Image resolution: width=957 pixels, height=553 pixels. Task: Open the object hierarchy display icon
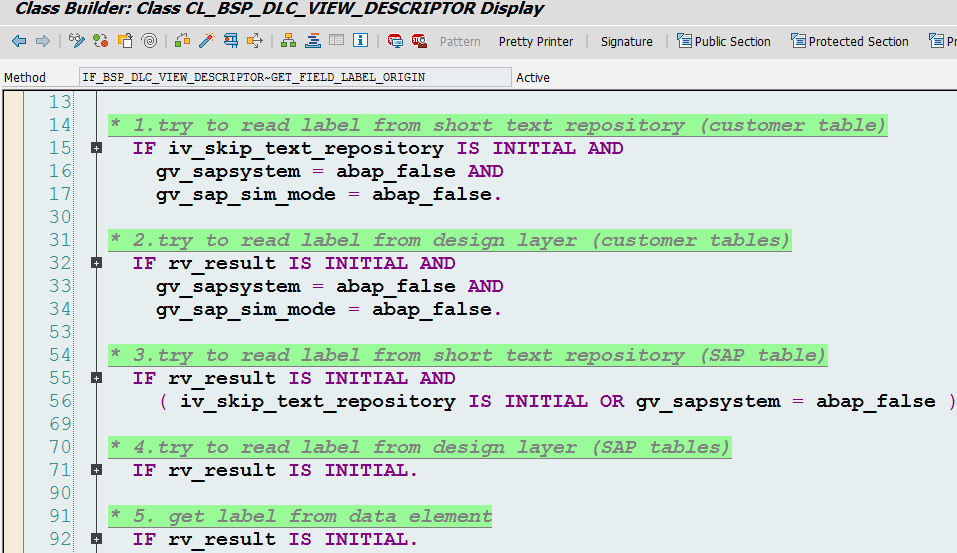tap(288, 41)
